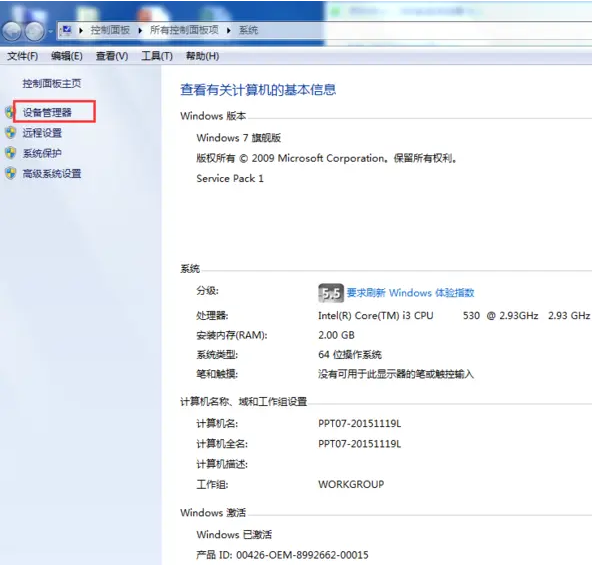Click the 计算机名 value PPT07-20151119L
This screenshot has height=566, width=592.
pos(360,424)
